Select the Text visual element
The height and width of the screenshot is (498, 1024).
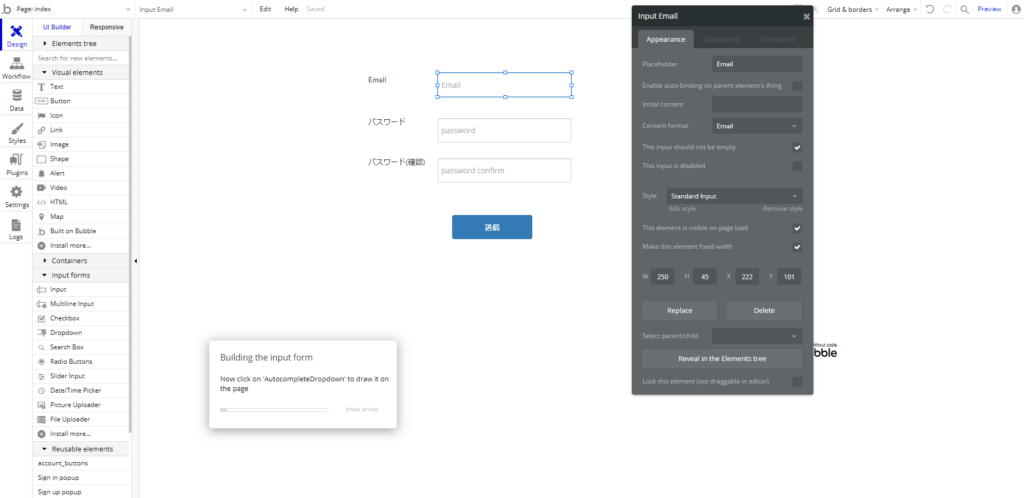pos(81,87)
